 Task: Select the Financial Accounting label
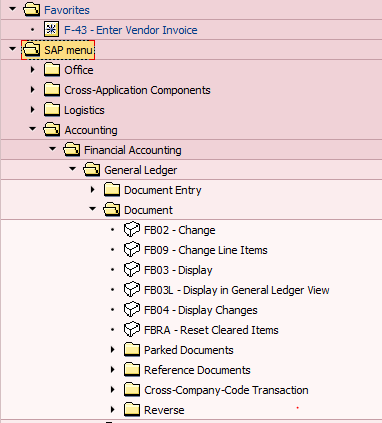(x=133, y=150)
